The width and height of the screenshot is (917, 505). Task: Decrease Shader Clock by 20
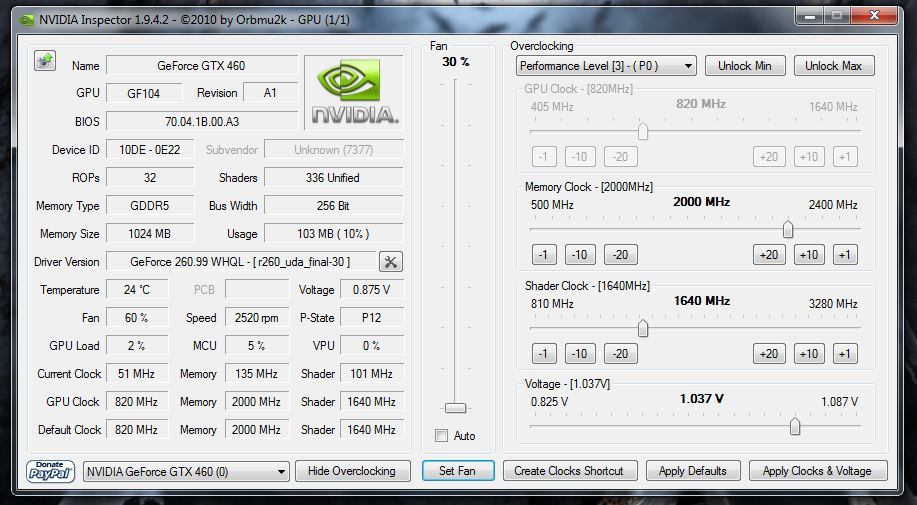(x=620, y=354)
